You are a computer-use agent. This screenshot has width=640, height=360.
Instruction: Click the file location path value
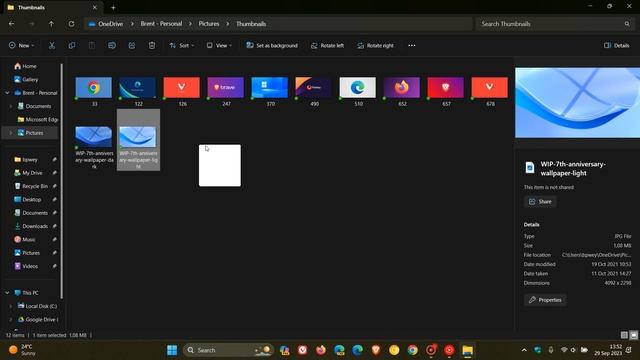click(x=596, y=255)
